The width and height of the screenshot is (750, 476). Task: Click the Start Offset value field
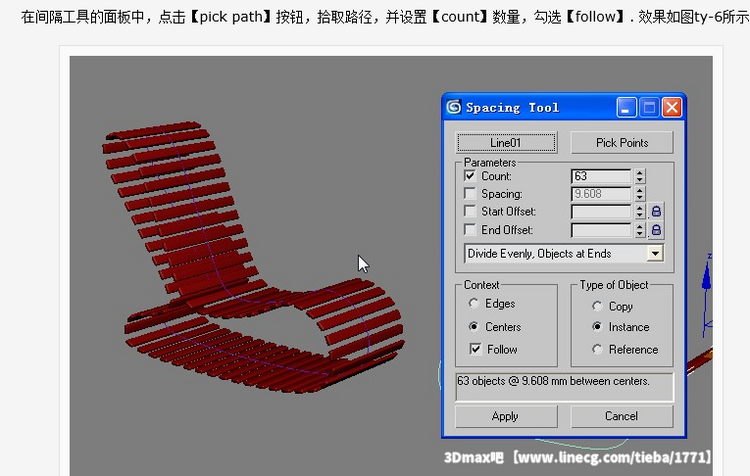(x=601, y=211)
